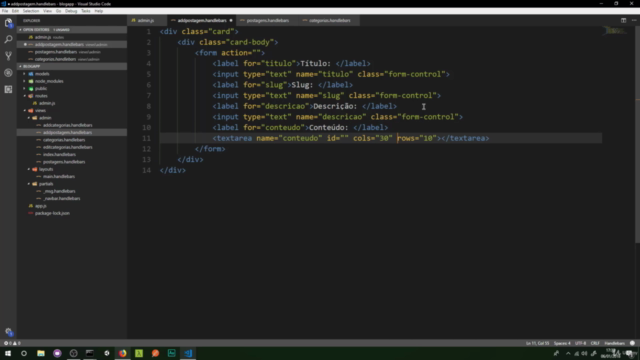
Task: Open the View menu
Action: tap(47, 11)
